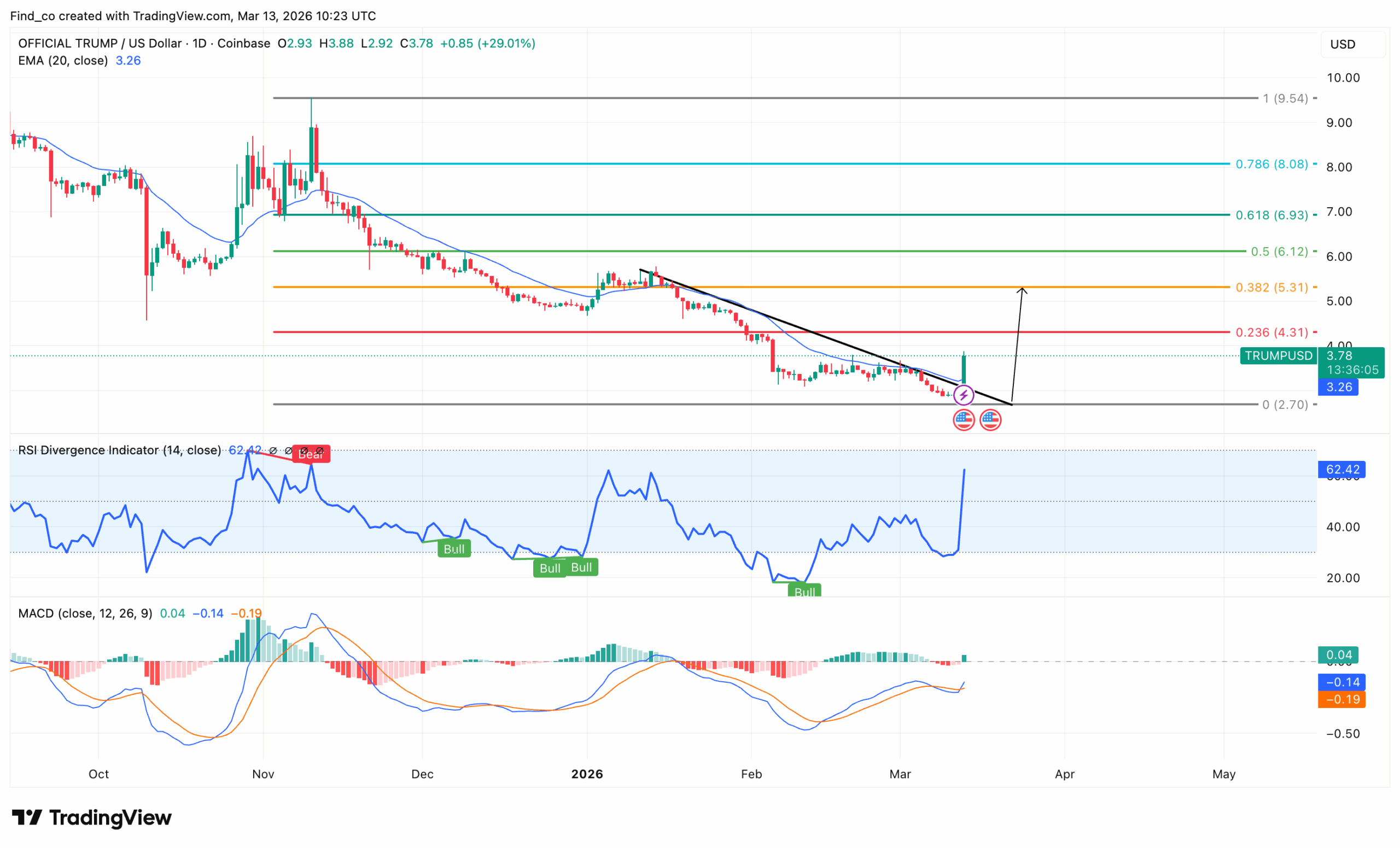
Task: Click the 20.00 RSI axis label
Action: coord(1343,578)
